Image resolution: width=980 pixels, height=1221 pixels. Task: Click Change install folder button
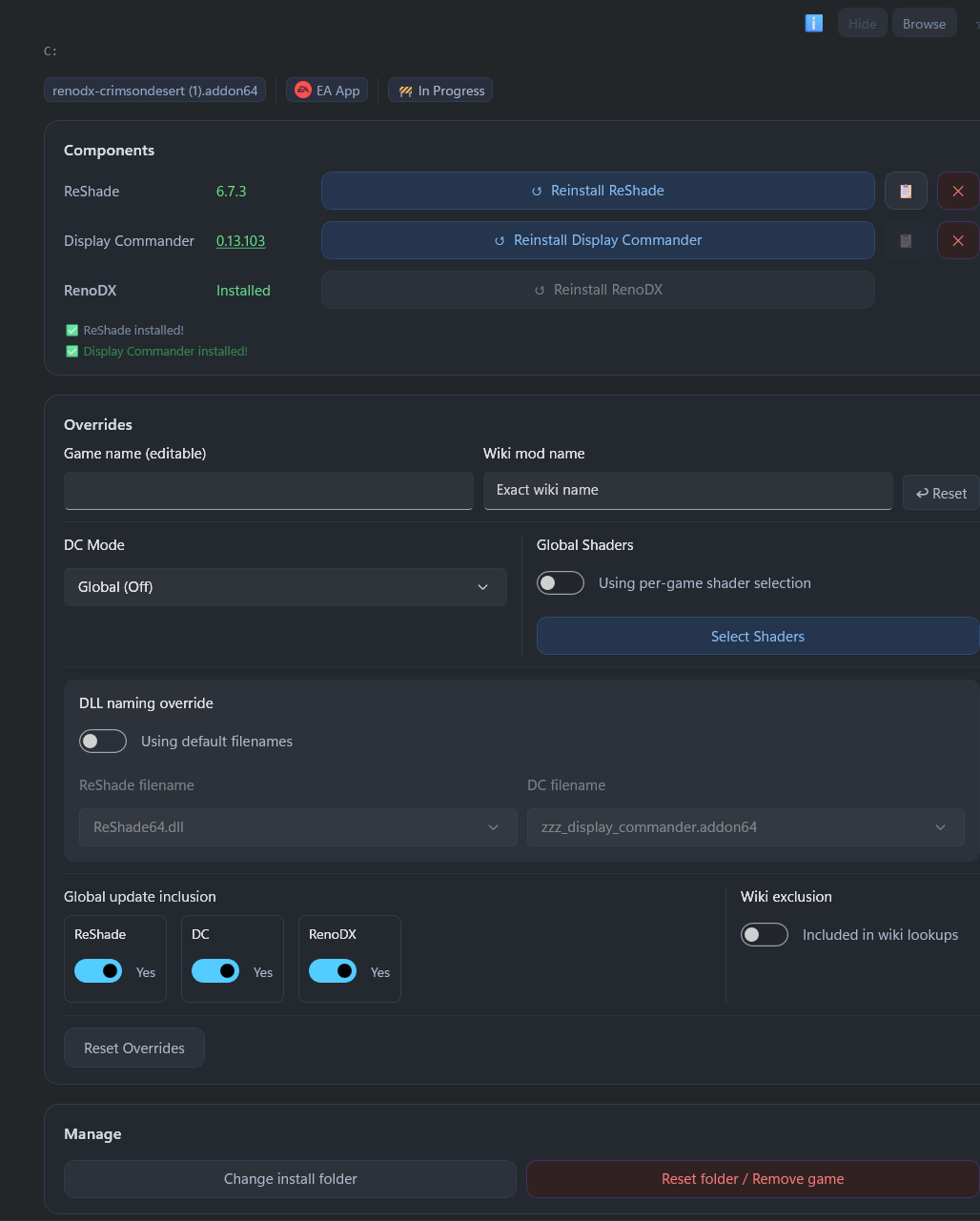point(290,1179)
